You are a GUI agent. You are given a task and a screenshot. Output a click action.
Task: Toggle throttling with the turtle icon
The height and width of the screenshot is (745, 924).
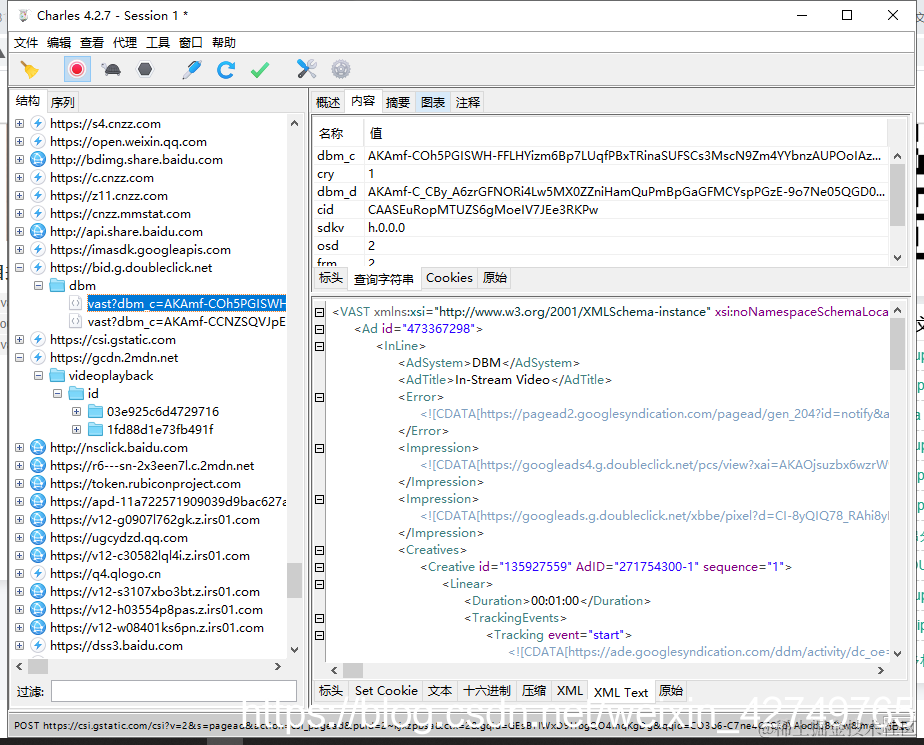111,70
